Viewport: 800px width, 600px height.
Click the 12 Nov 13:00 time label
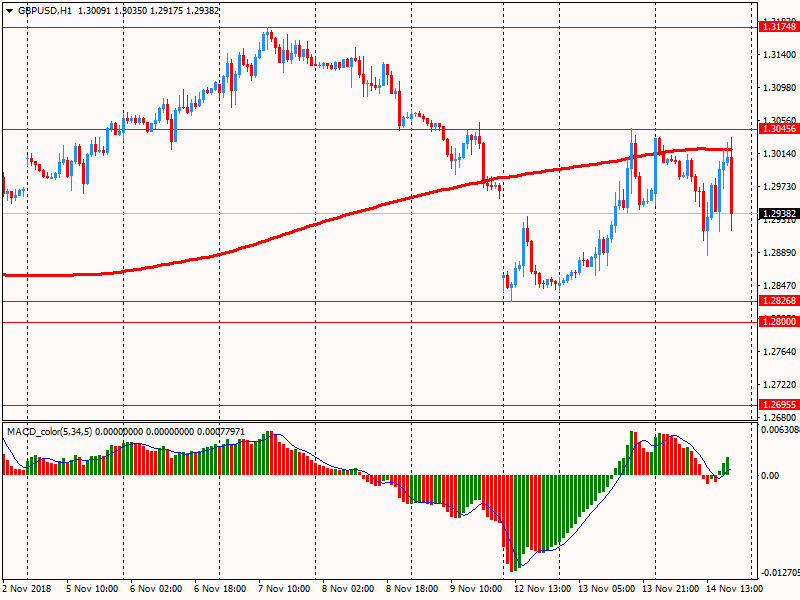coord(542,589)
